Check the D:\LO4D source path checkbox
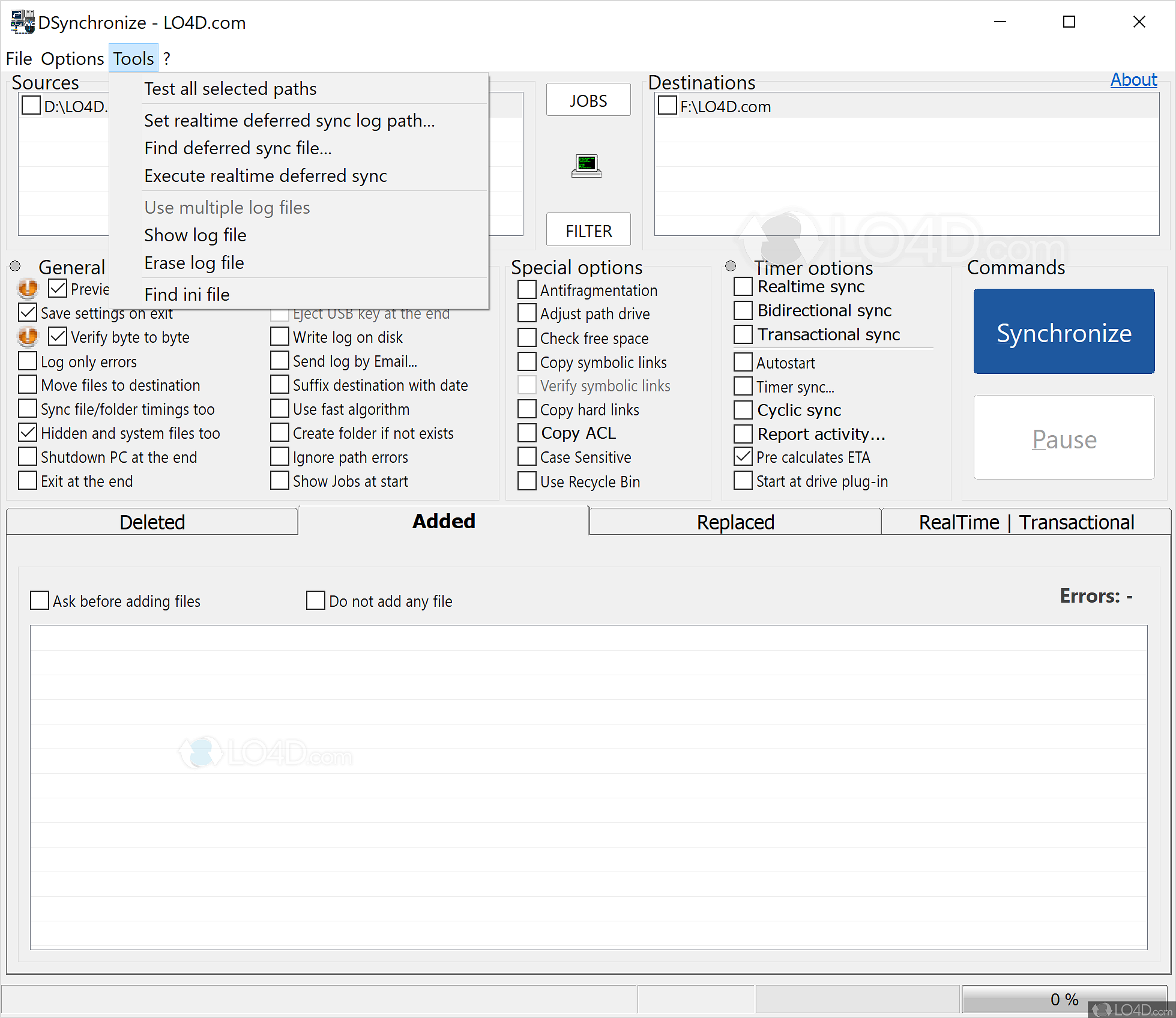Screen dimensions: 1176x1018 coord(31,106)
